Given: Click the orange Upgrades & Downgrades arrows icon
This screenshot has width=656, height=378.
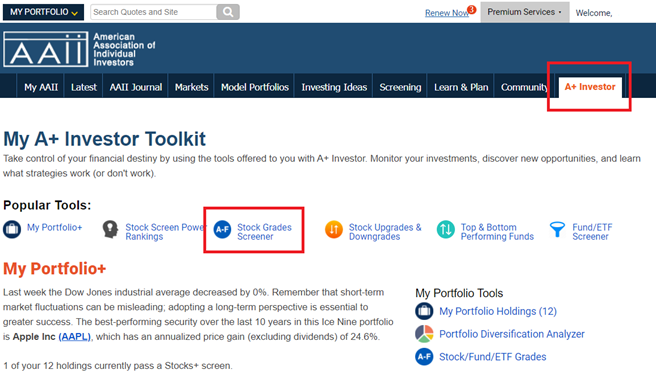Looking at the screenshot, I should pyautogui.click(x=334, y=229).
